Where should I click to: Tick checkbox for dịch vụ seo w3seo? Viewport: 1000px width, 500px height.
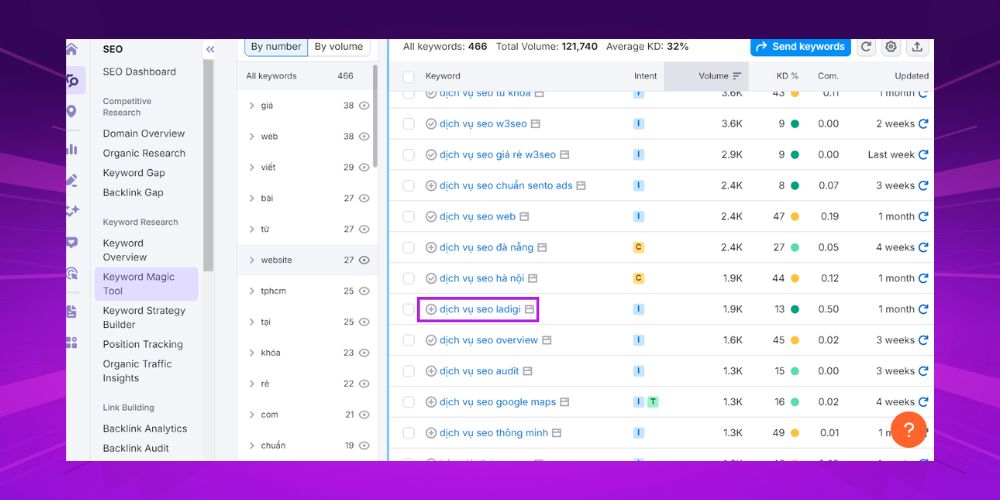point(409,124)
